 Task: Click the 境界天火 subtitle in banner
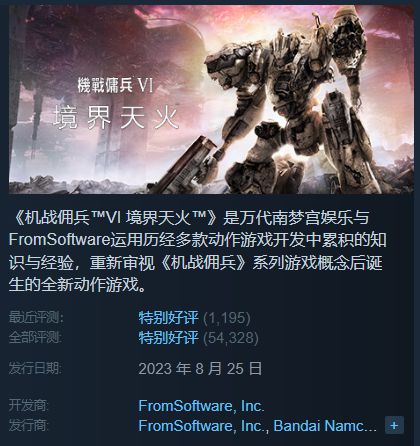(x=116, y=117)
